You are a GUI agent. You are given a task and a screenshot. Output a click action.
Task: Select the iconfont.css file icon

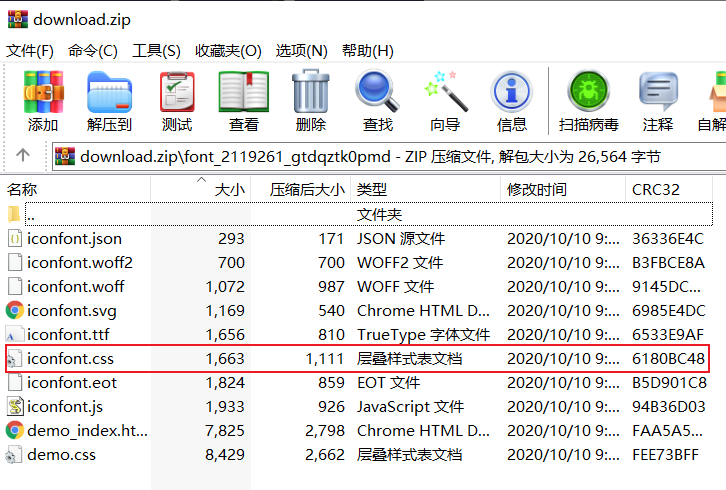[x=14, y=358]
